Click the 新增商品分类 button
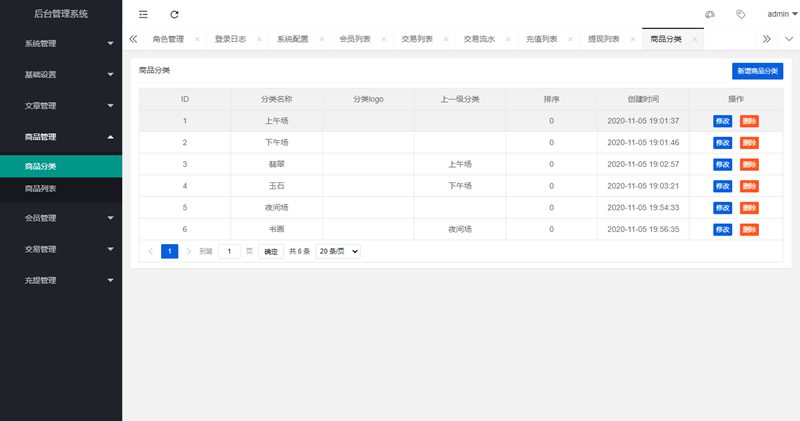Screen dimensions: 800x421 (x=757, y=71)
